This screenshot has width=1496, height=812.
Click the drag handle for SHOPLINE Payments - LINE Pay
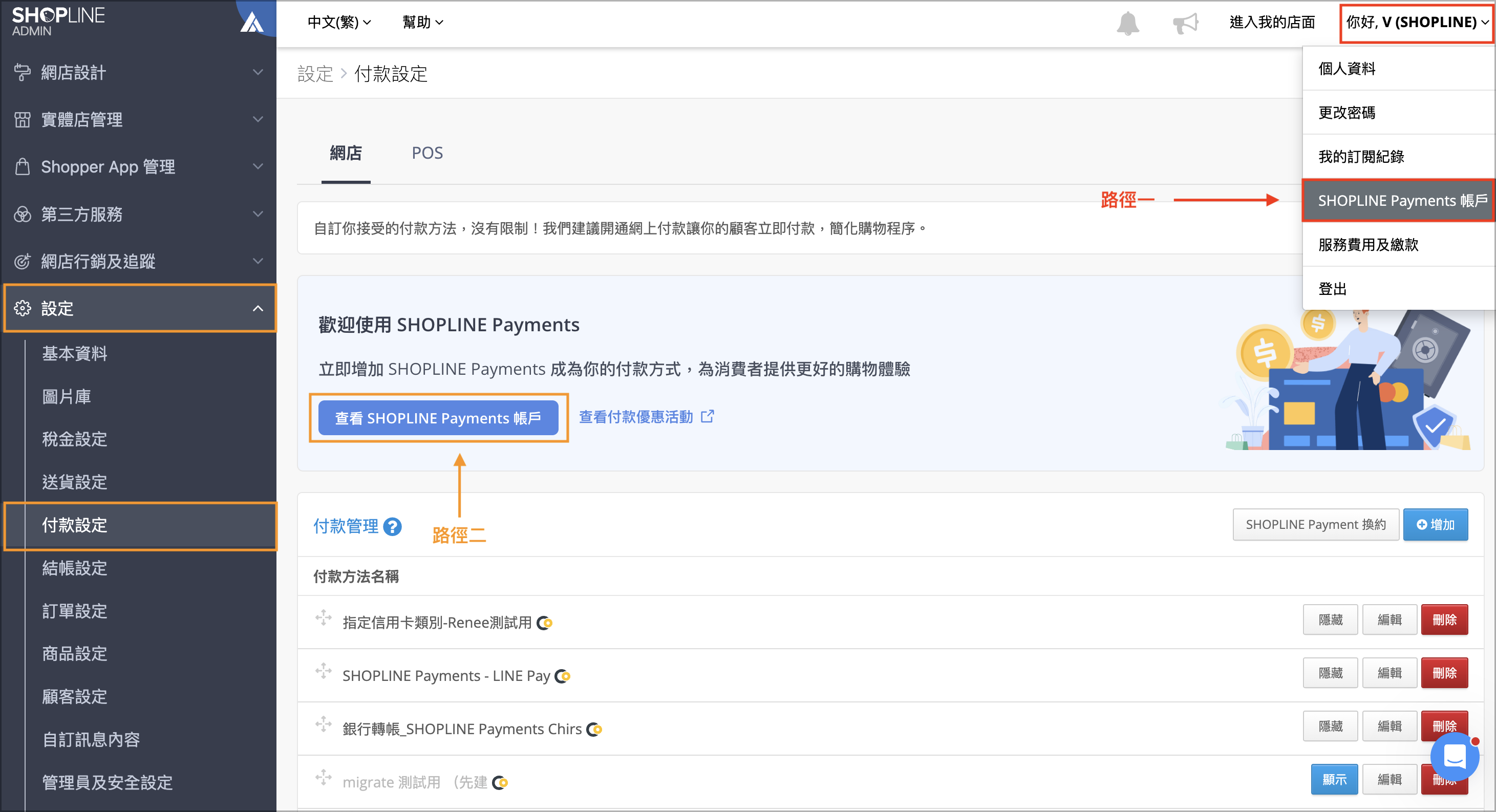point(324,671)
